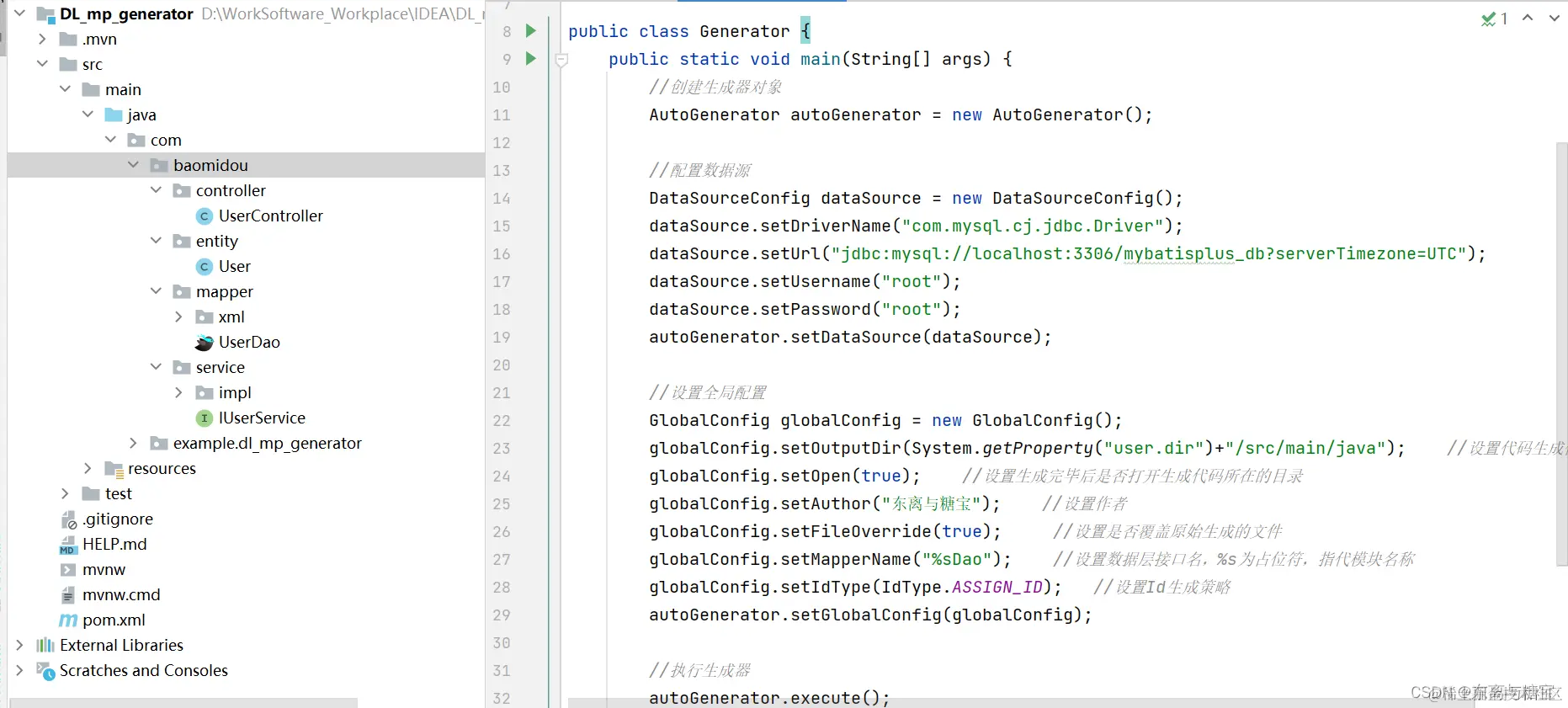Expand the impl package under service
Screen dimensions: 1568x708
(178, 392)
